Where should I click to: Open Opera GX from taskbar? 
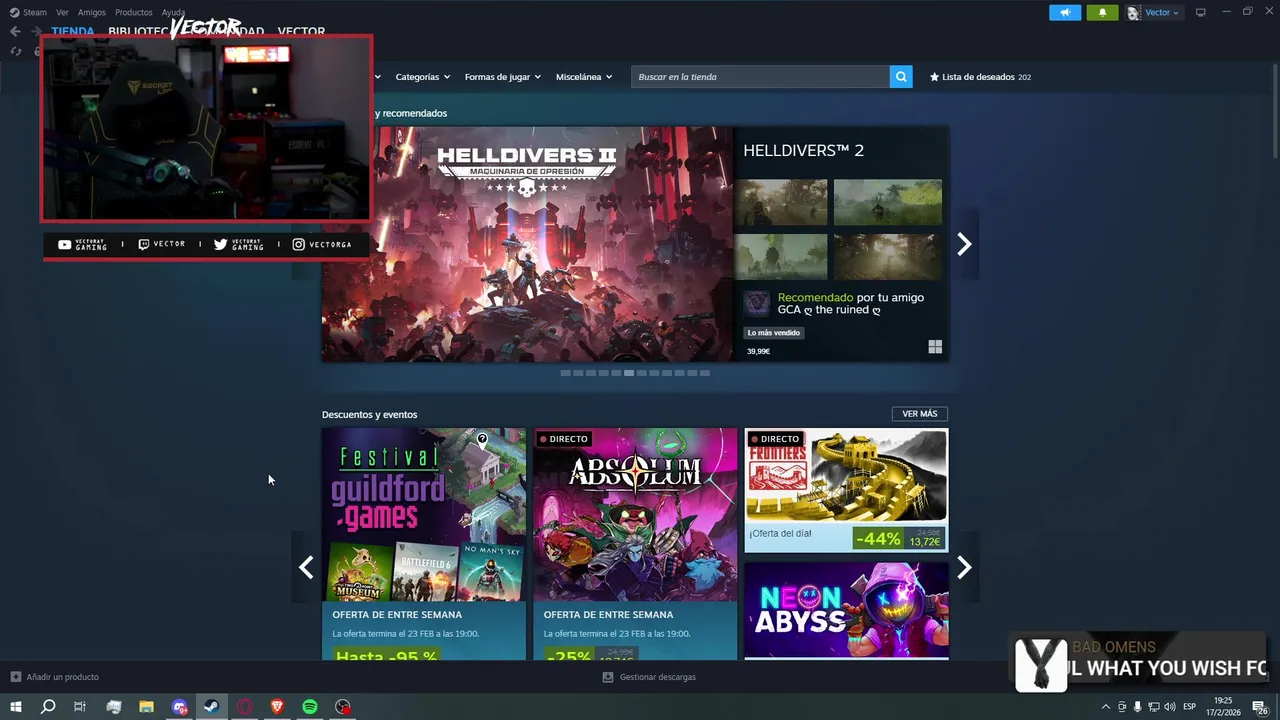(245, 707)
